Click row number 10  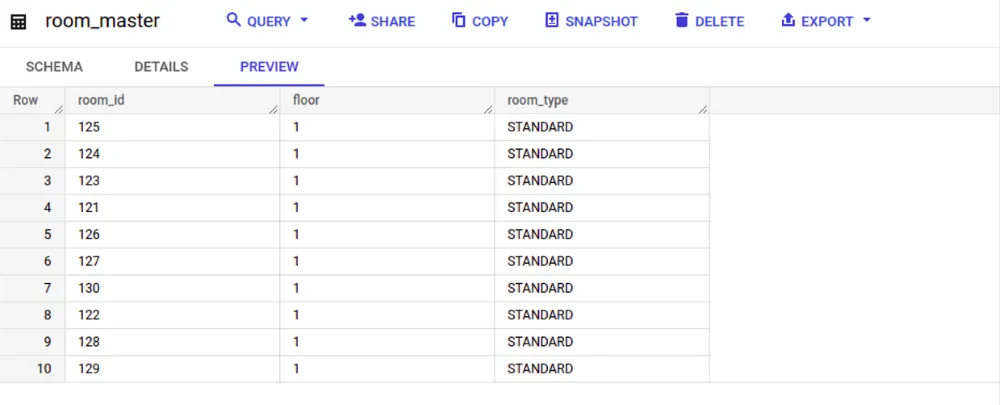44,368
